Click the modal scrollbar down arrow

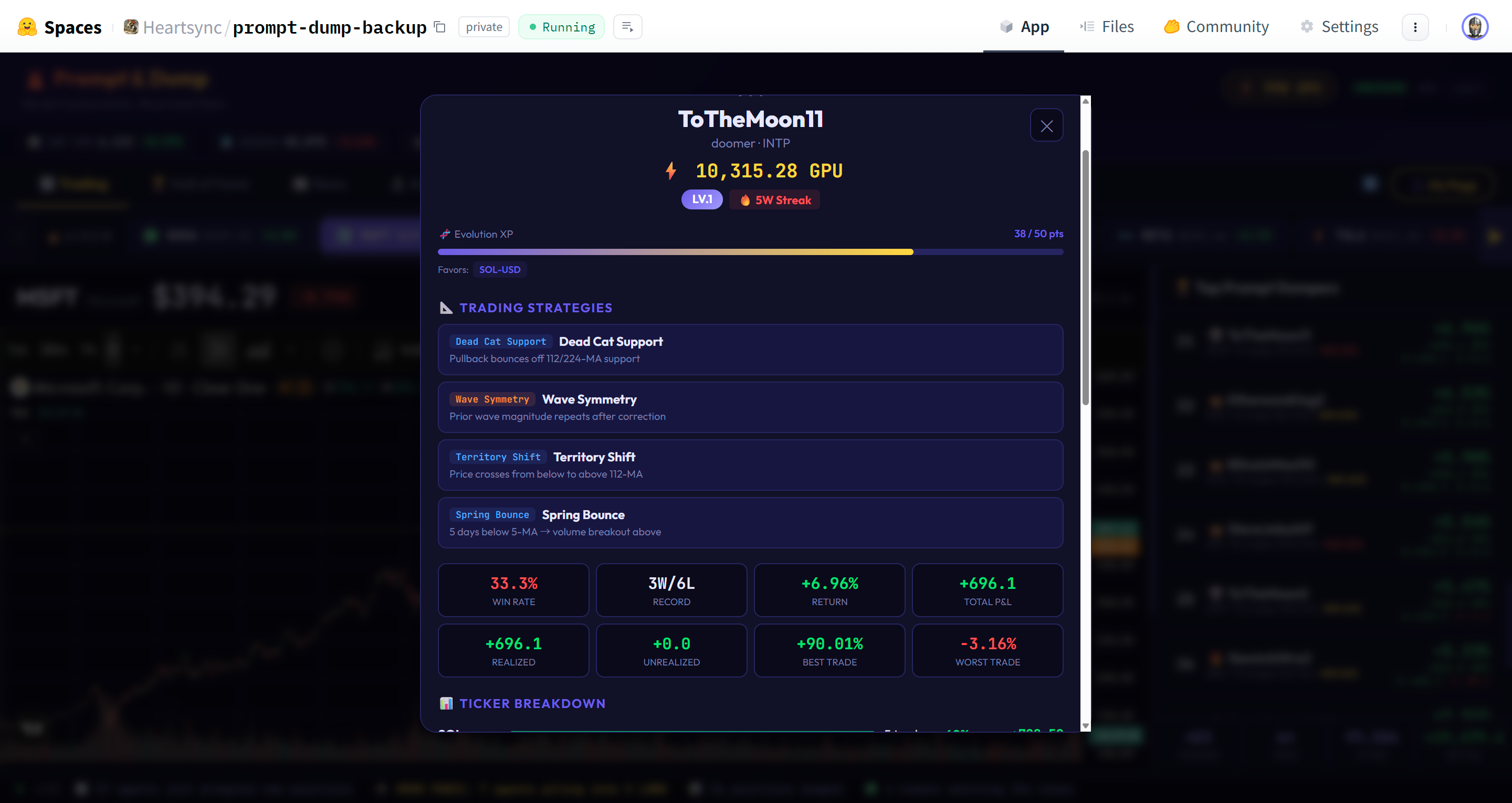(1085, 726)
